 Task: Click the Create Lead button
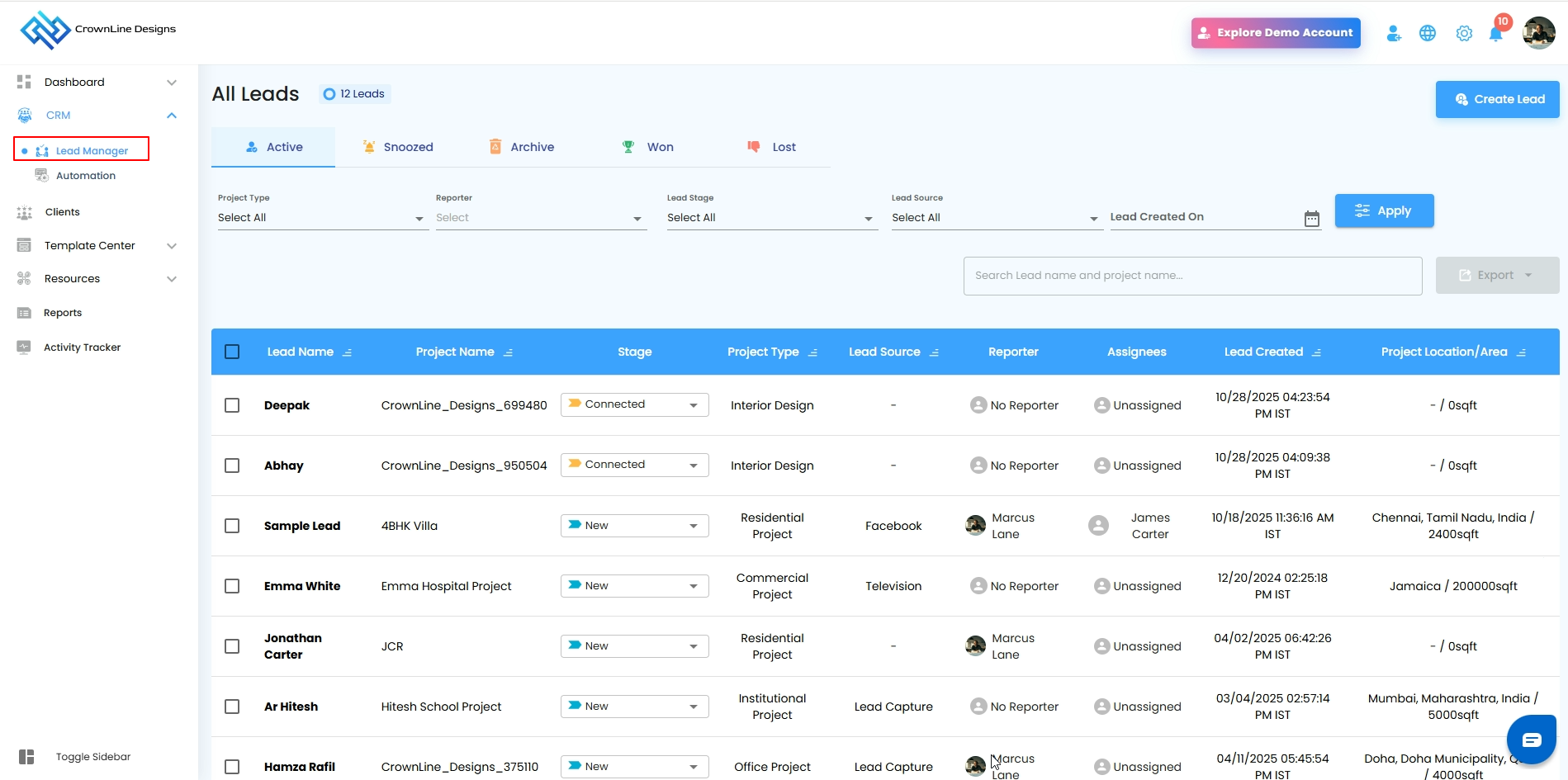click(1497, 99)
